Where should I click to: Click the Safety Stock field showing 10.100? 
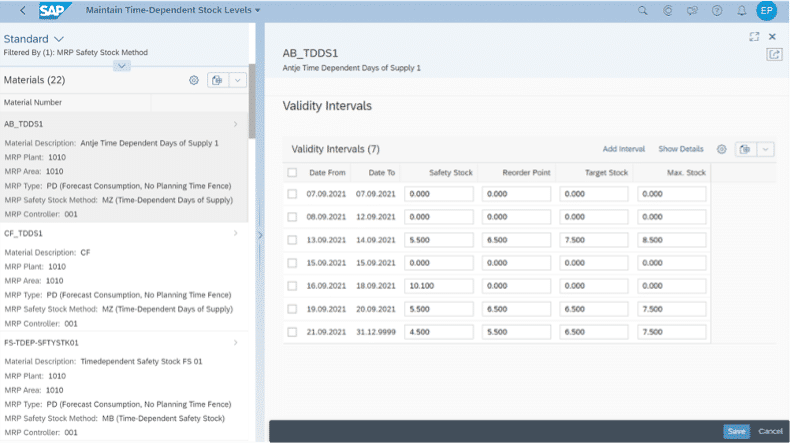click(x=439, y=286)
